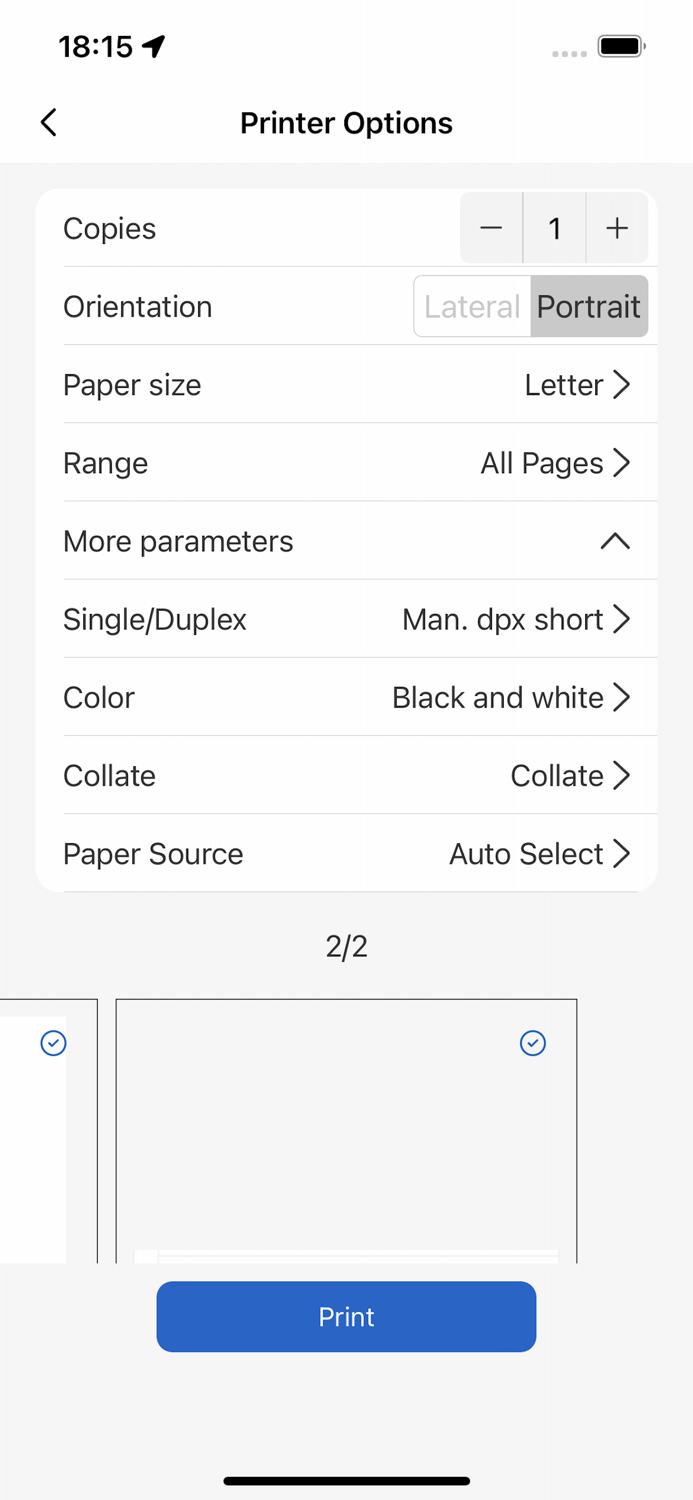Open Range settings via its chevron icon
The image size is (693, 1500).
622,462
